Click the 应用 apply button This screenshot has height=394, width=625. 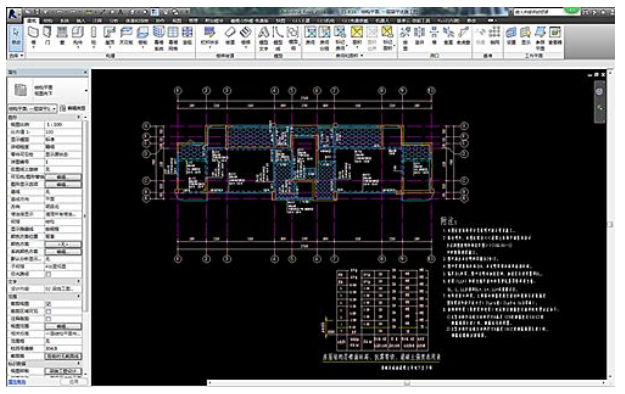click(x=74, y=382)
